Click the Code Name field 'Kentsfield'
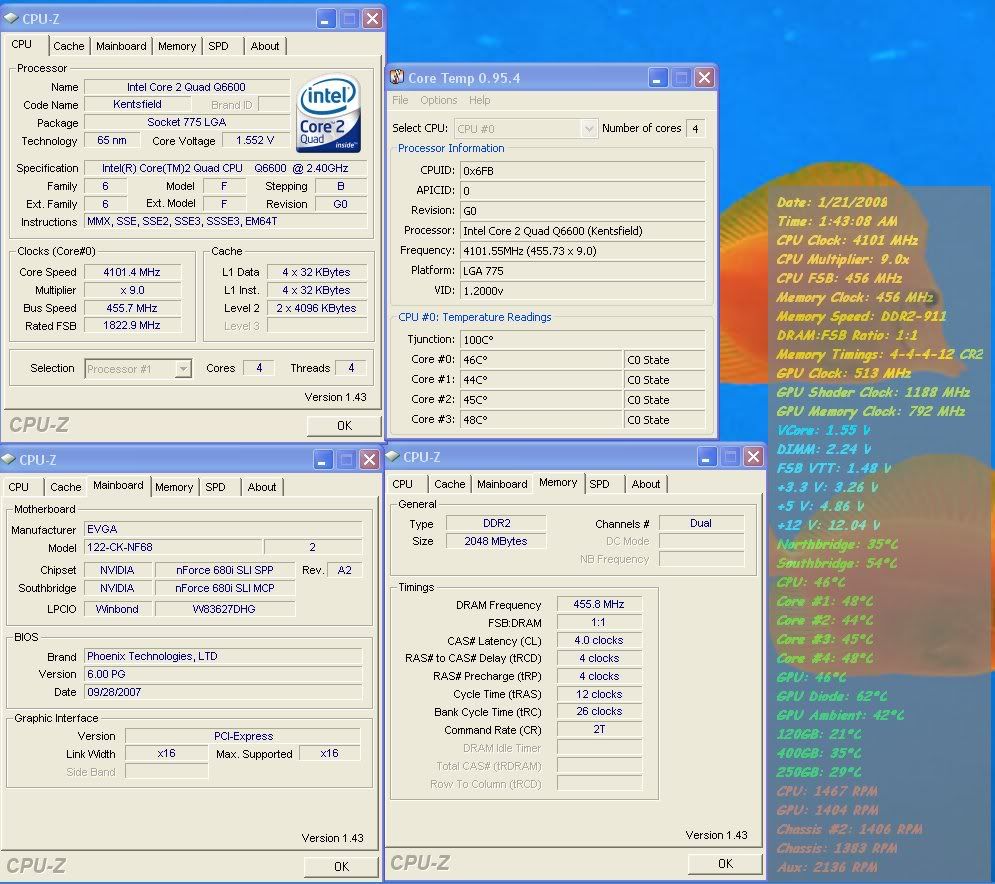Viewport: 995px width, 884px height. pos(137,104)
